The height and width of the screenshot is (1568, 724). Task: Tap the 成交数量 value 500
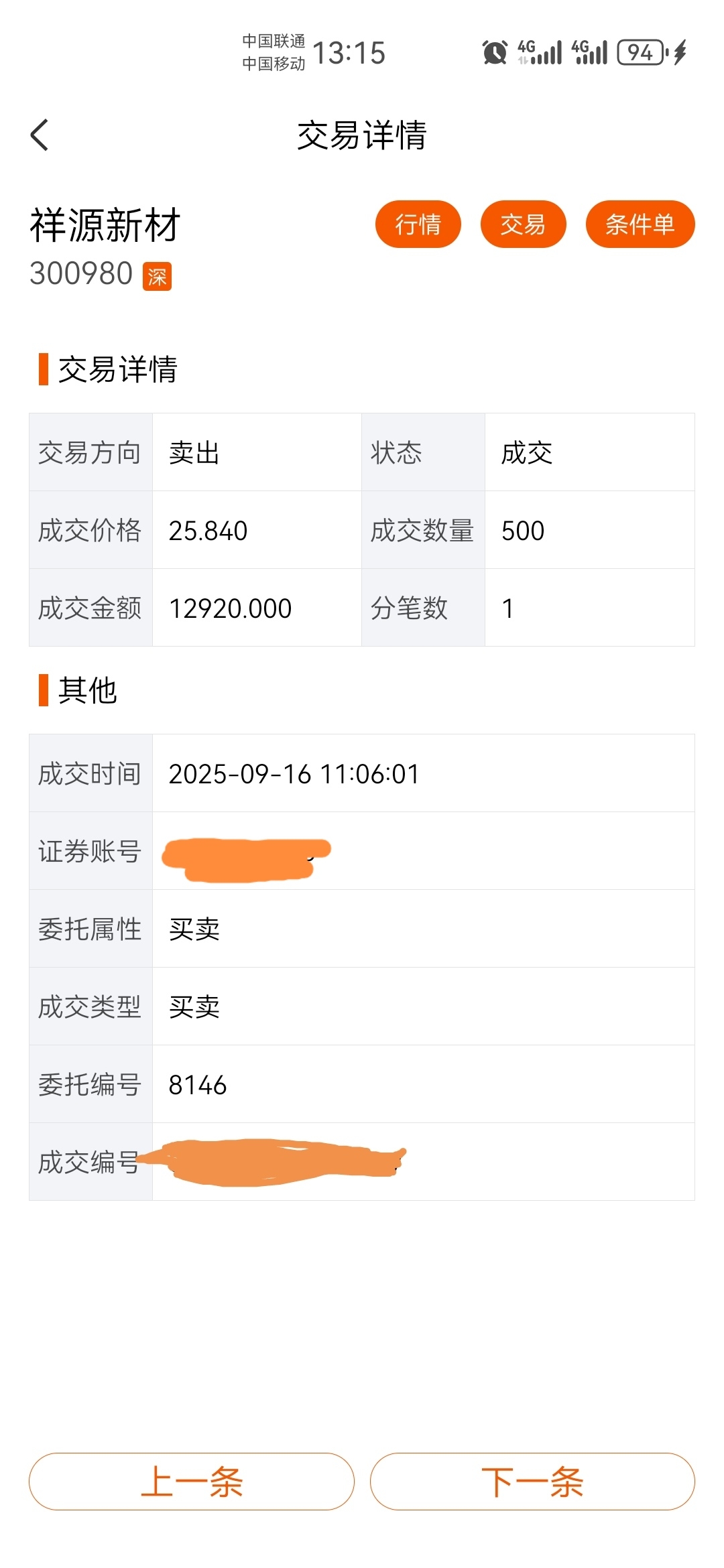[523, 531]
